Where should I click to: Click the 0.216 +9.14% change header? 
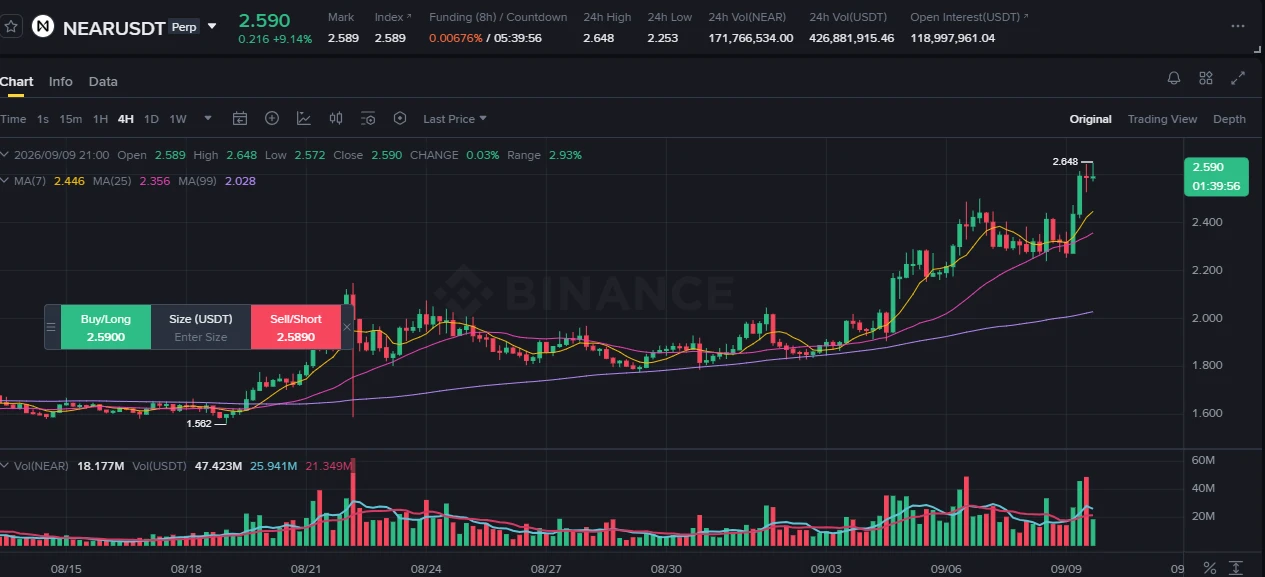click(x=275, y=39)
